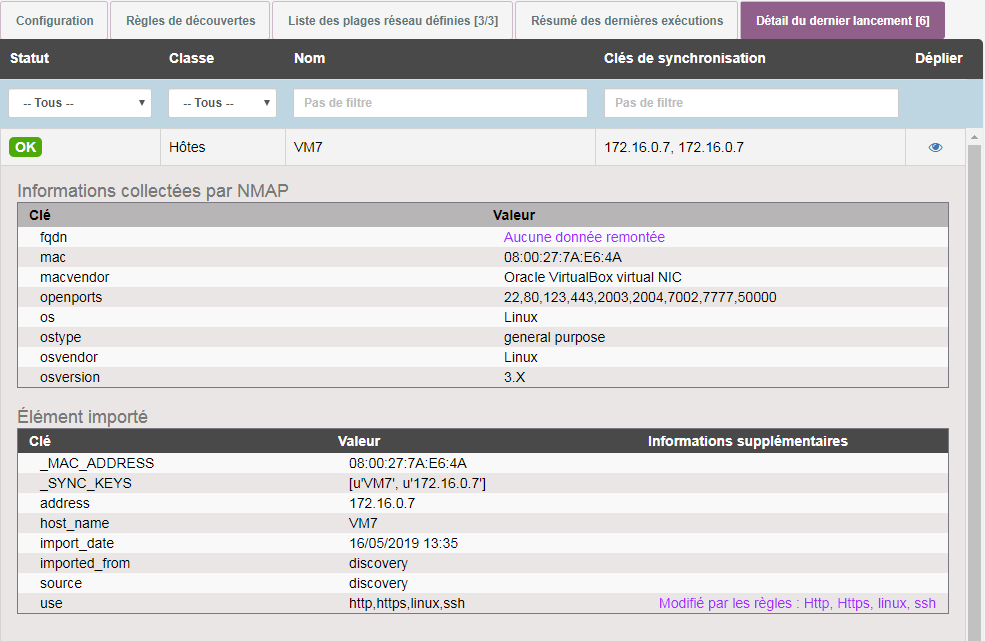Click the Aucune donnée remontée fqdn value
This screenshot has width=985, height=641.
pos(584,237)
